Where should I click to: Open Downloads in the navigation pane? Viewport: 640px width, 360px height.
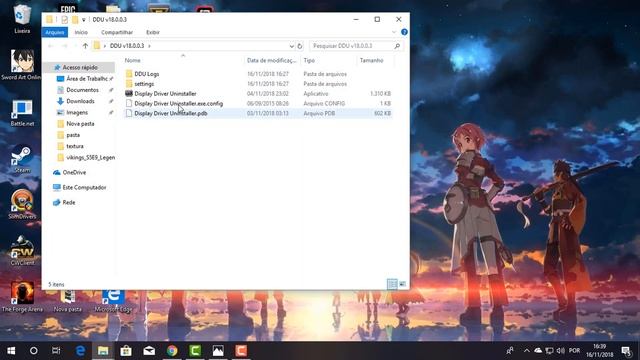(80, 101)
